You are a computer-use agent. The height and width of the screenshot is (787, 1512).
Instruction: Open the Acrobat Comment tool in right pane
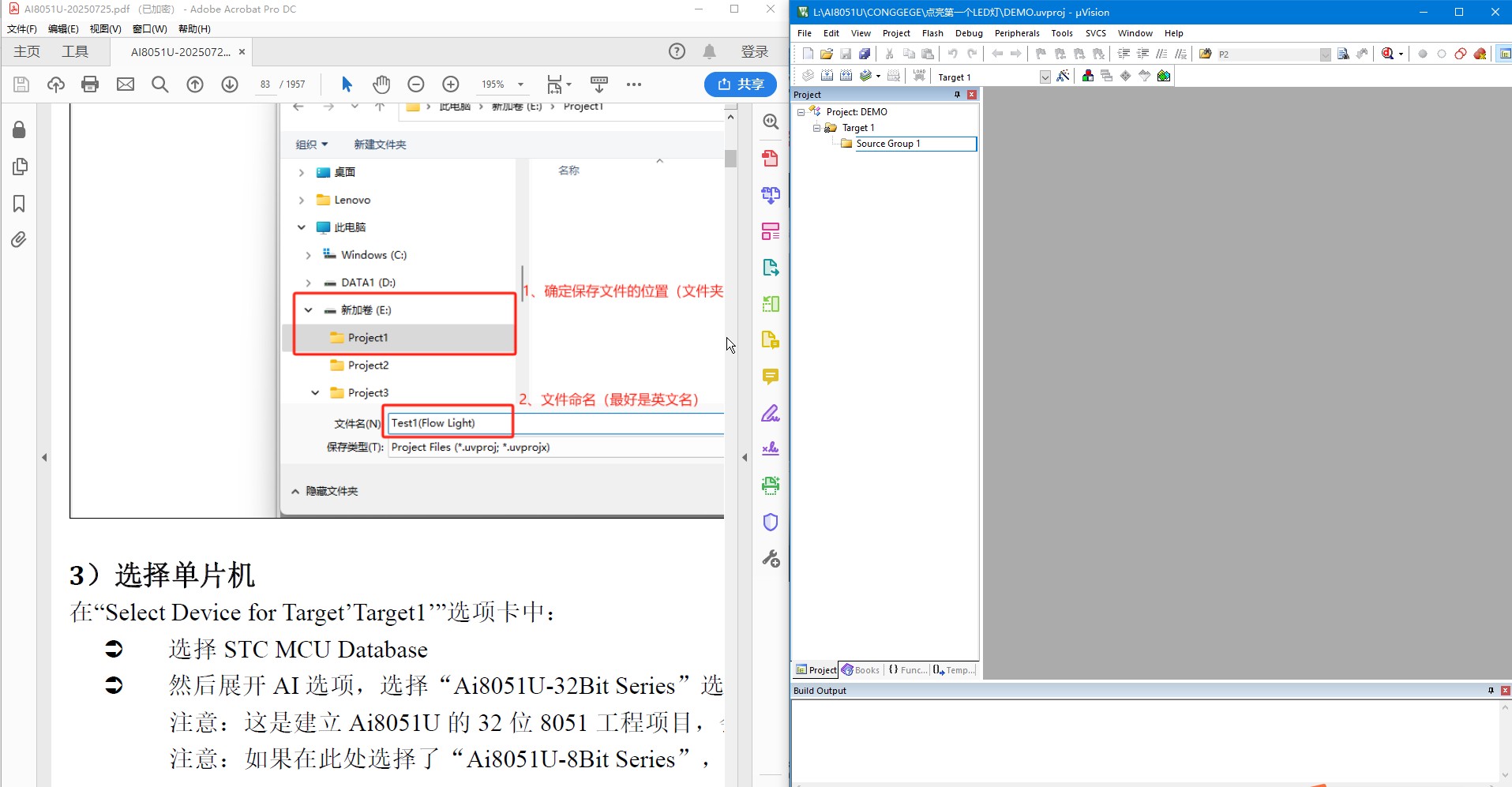click(x=771, y=377)
